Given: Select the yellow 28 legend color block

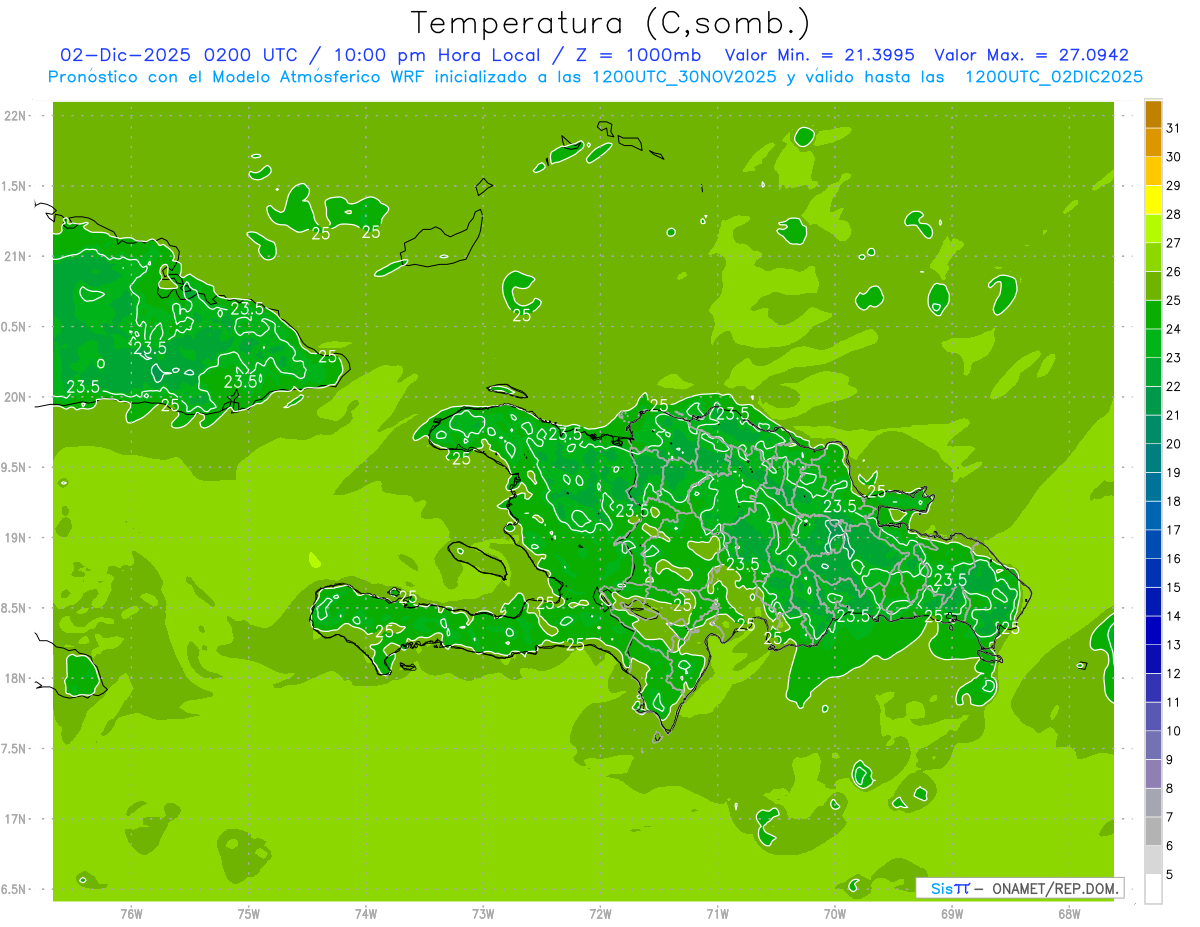Looking at the screenshot, I should pyautogui.click(x=1153, y=200).
